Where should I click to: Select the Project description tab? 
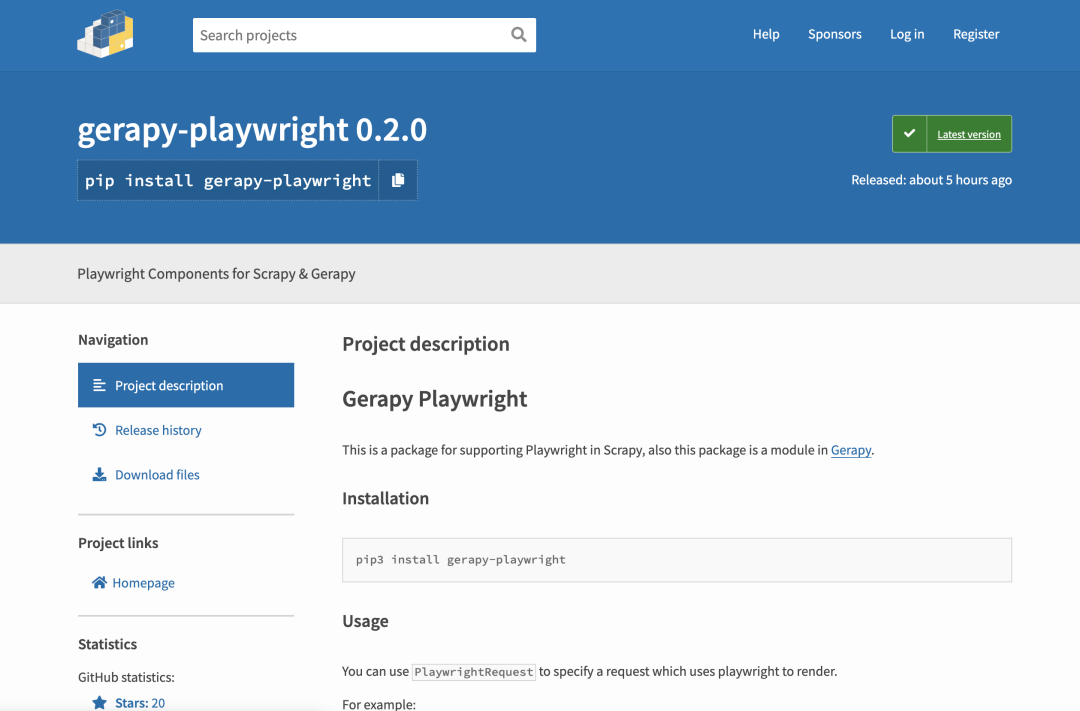186,385
